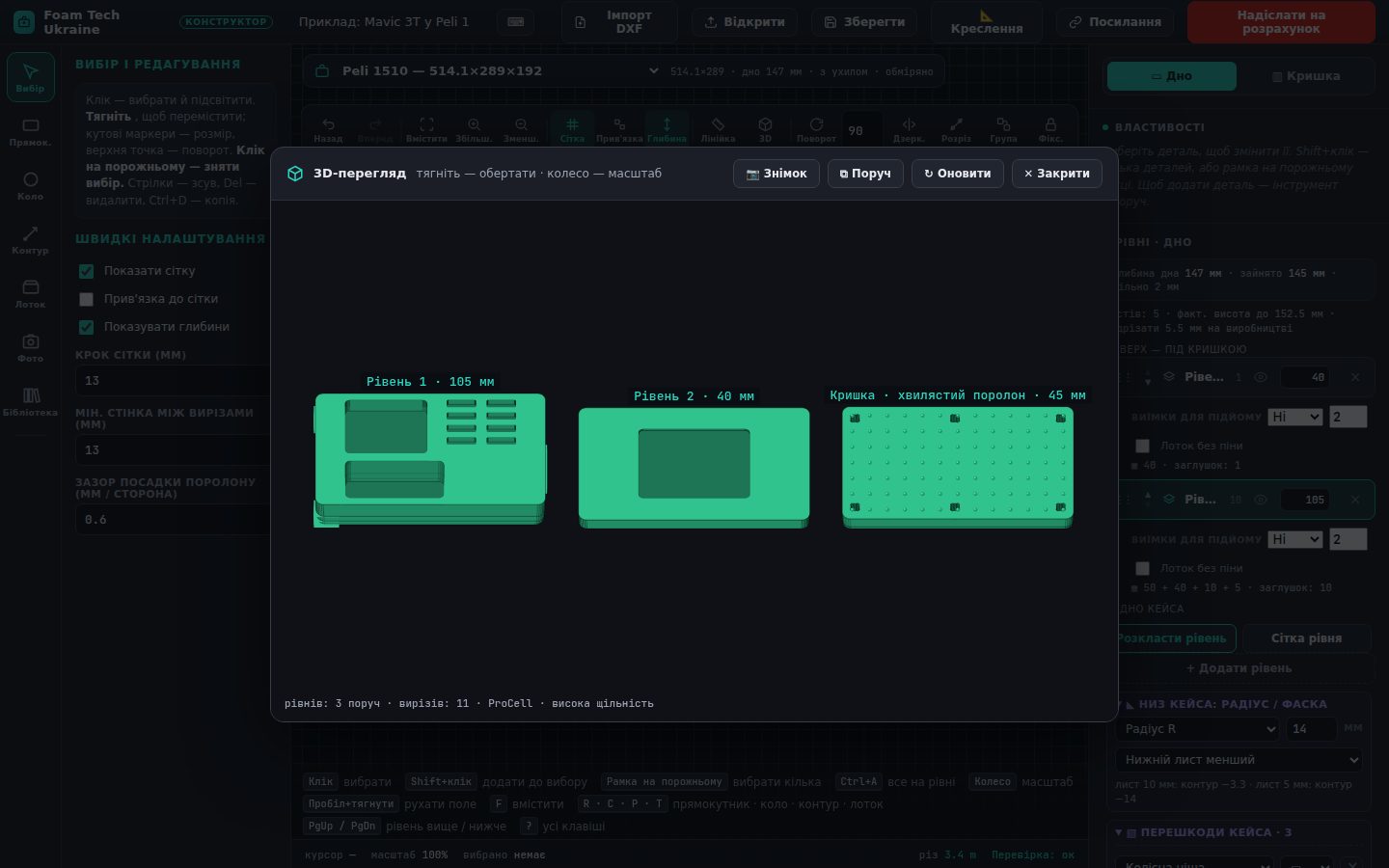Click the Лінійка ruler toolbar icon

(718, 129)
